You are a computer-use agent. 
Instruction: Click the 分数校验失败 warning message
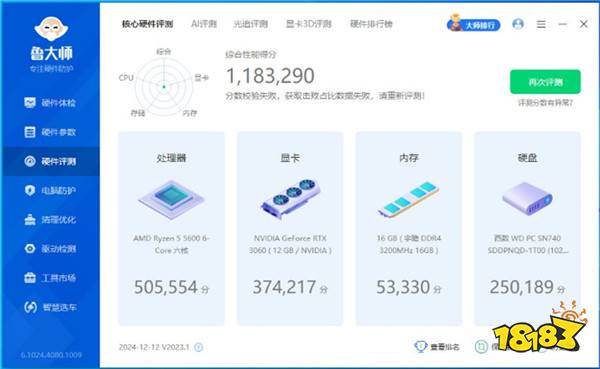[325, 96]
